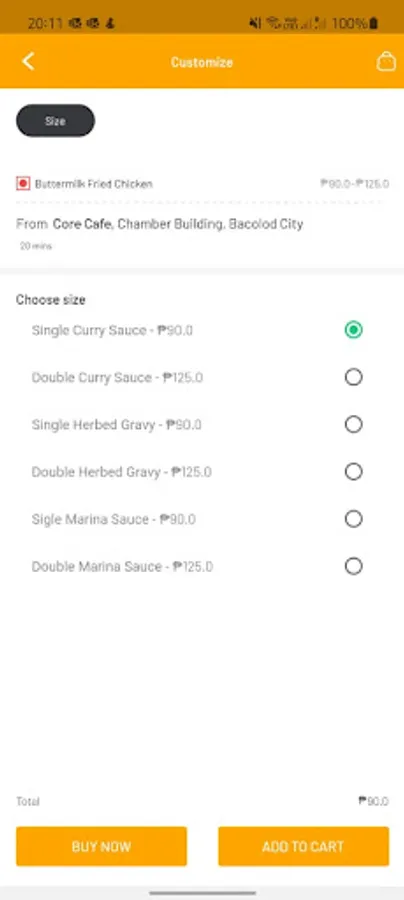Tap the mute vibrate status icon
Viewport: 404px width, 900px height.
(255, 23)
